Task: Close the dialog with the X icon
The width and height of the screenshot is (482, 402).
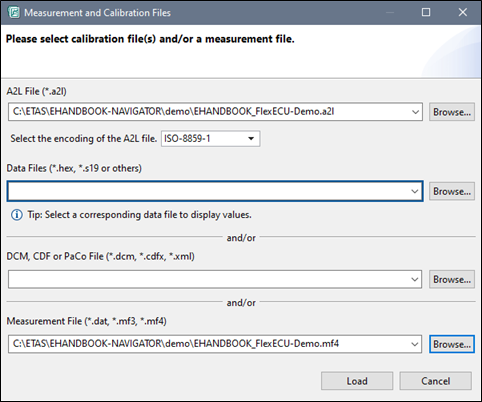Action: [x=462, y=12]
